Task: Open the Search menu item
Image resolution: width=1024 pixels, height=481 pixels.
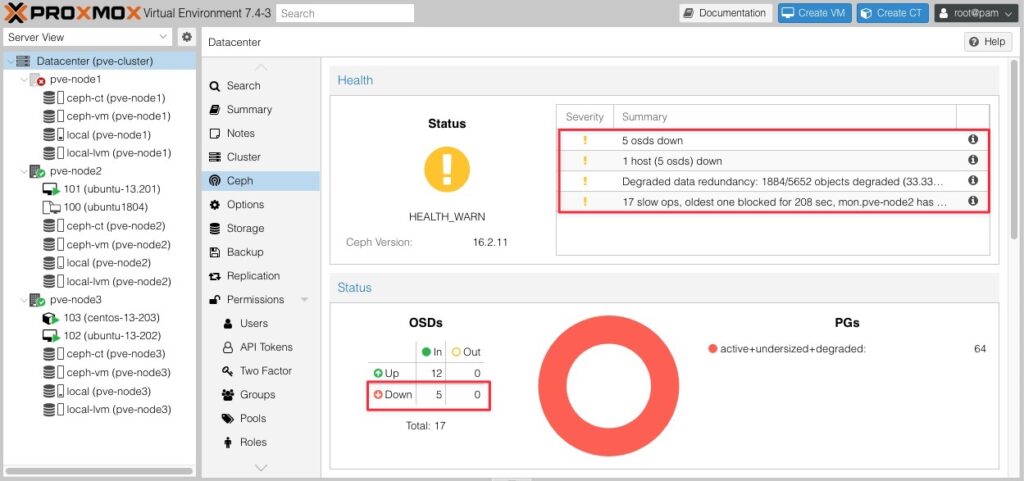Action: point(261,85)
